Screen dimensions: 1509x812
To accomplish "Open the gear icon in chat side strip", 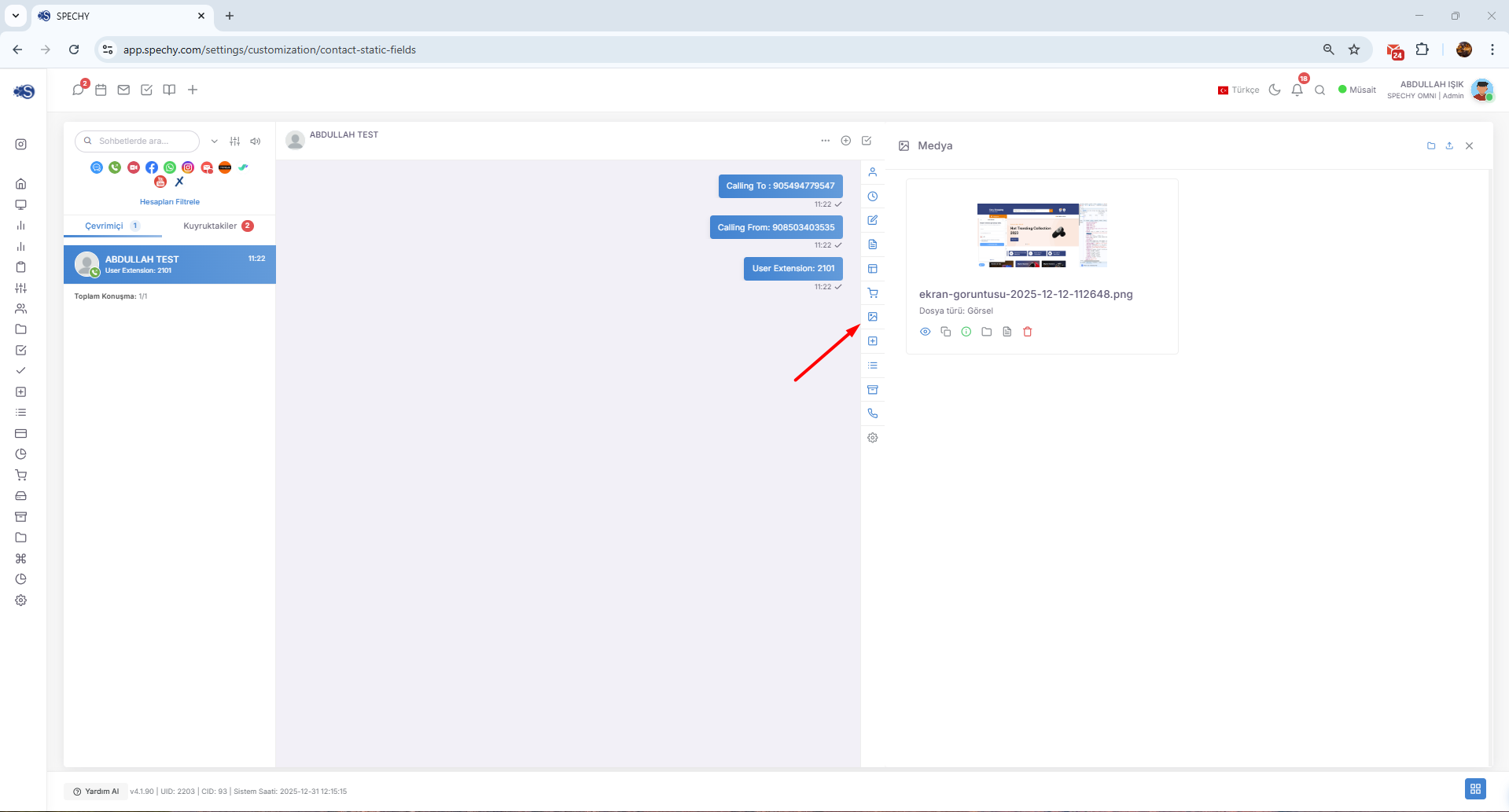I will (x=873, y=438).
